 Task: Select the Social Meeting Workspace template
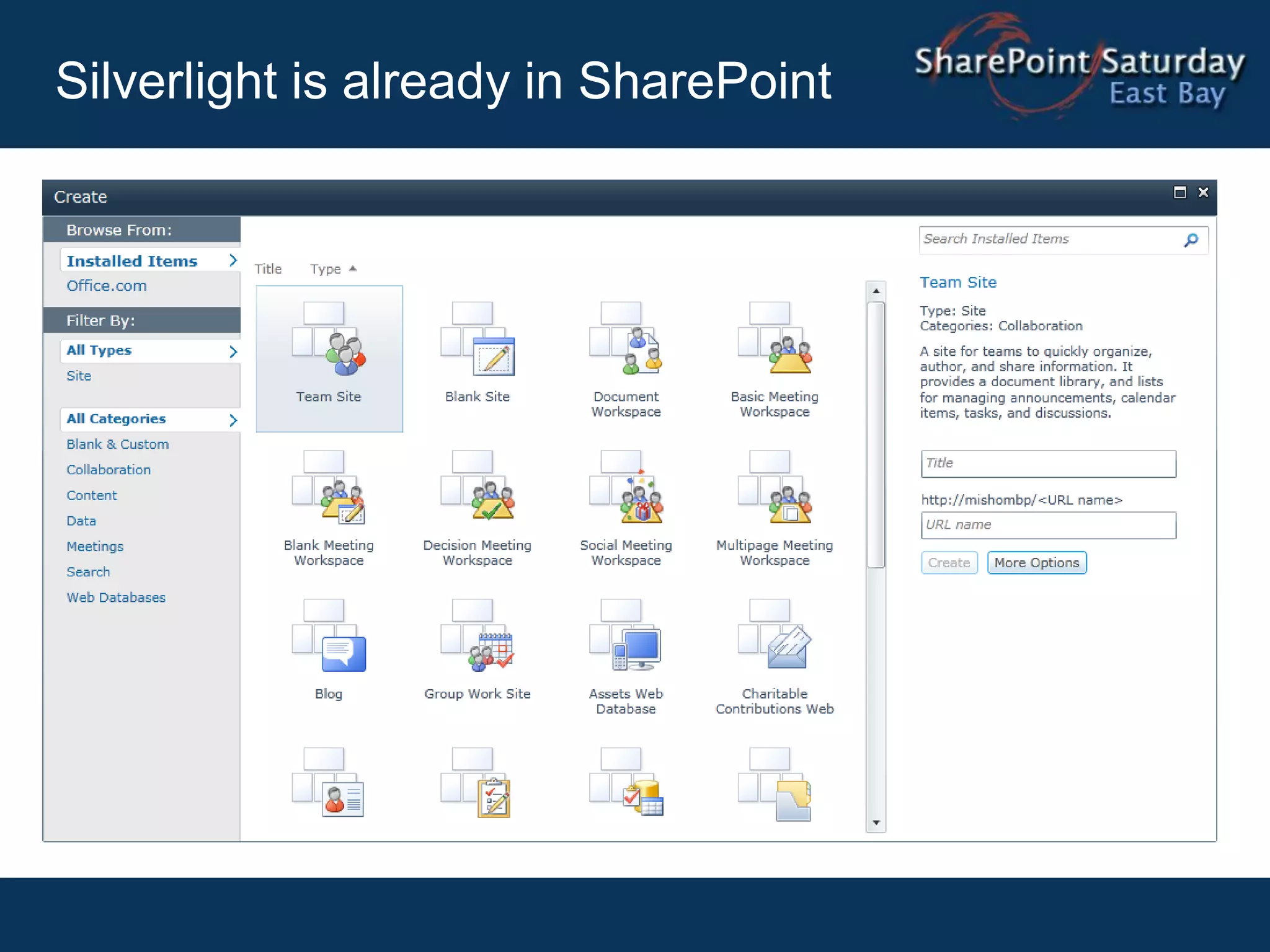(x=626, y=488)
